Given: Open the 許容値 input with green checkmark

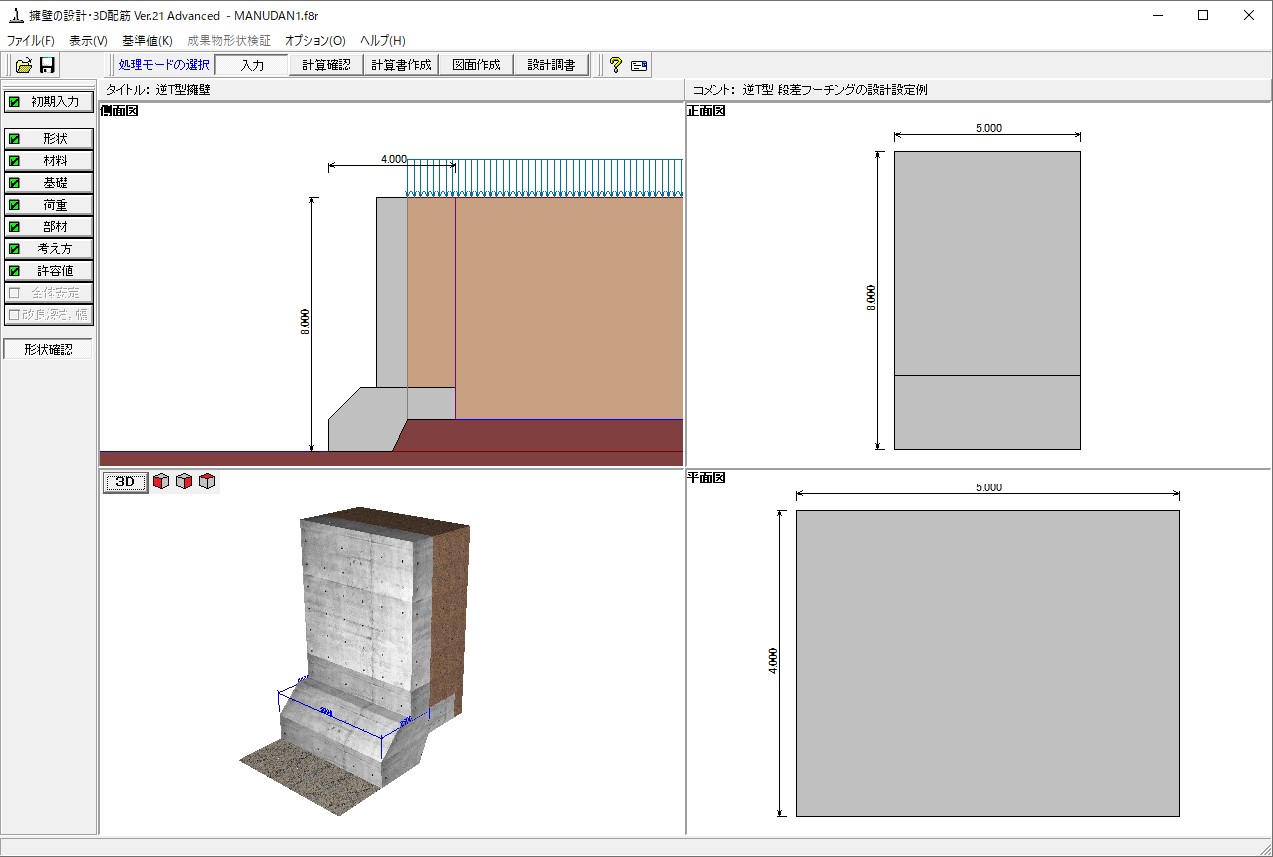Looking at the screenshot, I should 49,271.
